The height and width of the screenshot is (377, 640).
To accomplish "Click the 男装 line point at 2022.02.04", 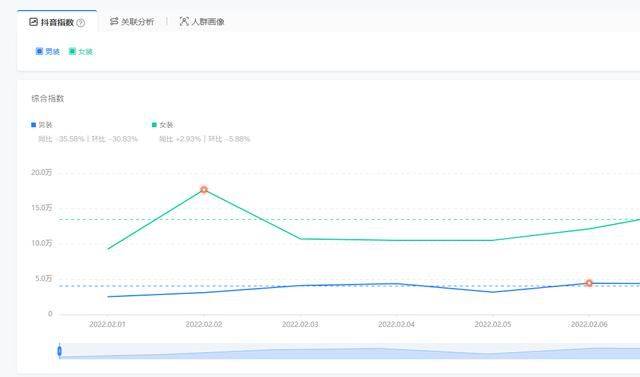I will (x=396, y=283).
